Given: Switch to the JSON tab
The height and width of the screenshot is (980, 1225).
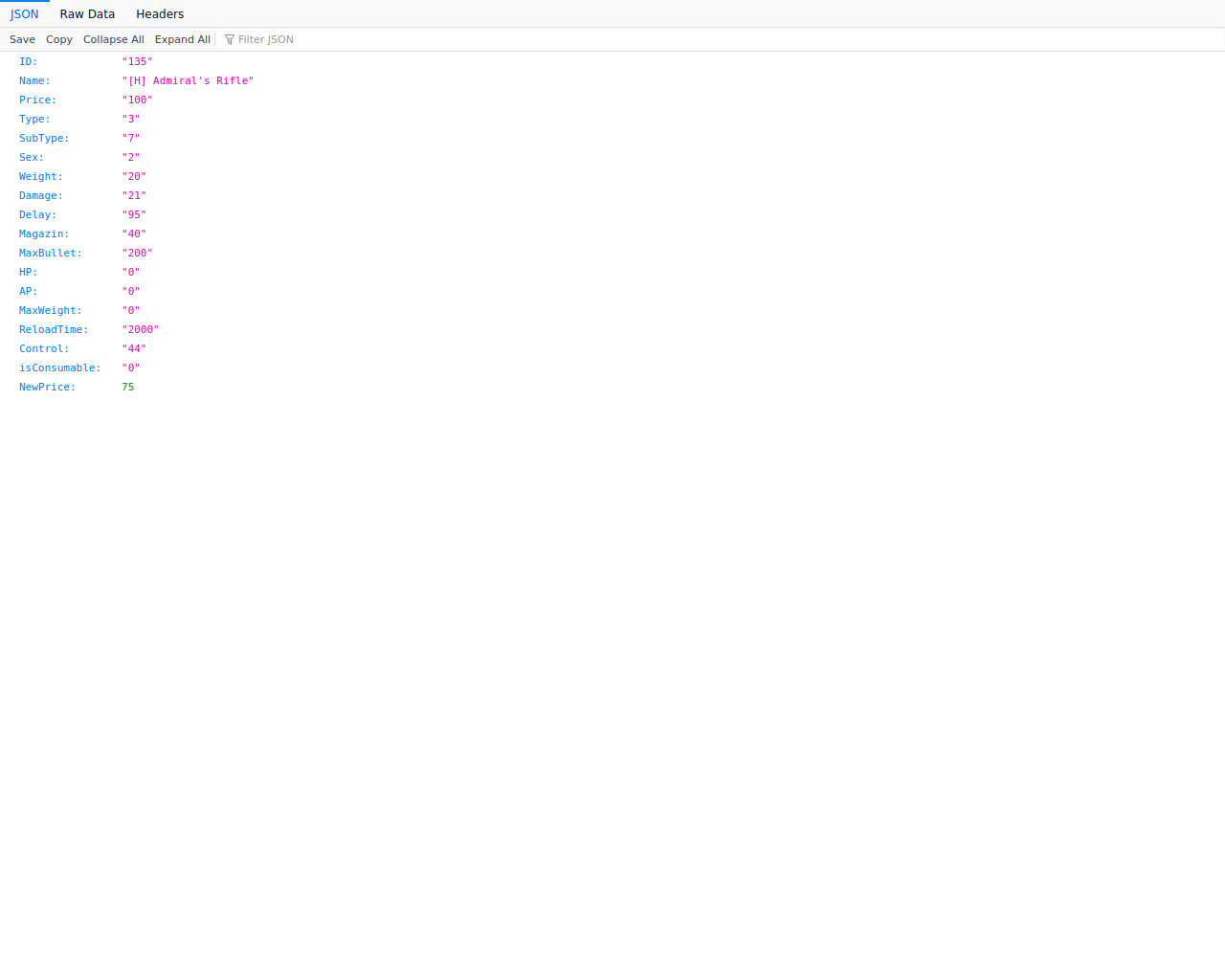Looking at the screenshot, I should click(x=25, y=14).
